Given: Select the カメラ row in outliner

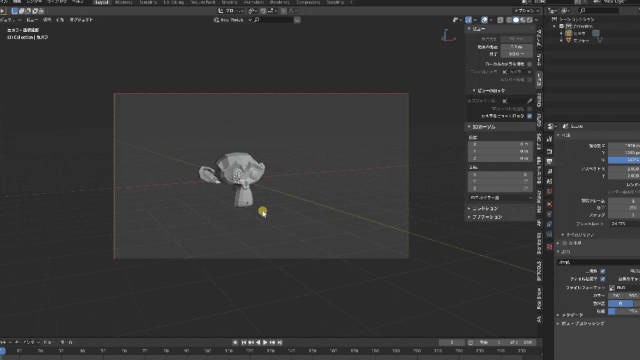Looking at the screenshot, I should point(579,33).
